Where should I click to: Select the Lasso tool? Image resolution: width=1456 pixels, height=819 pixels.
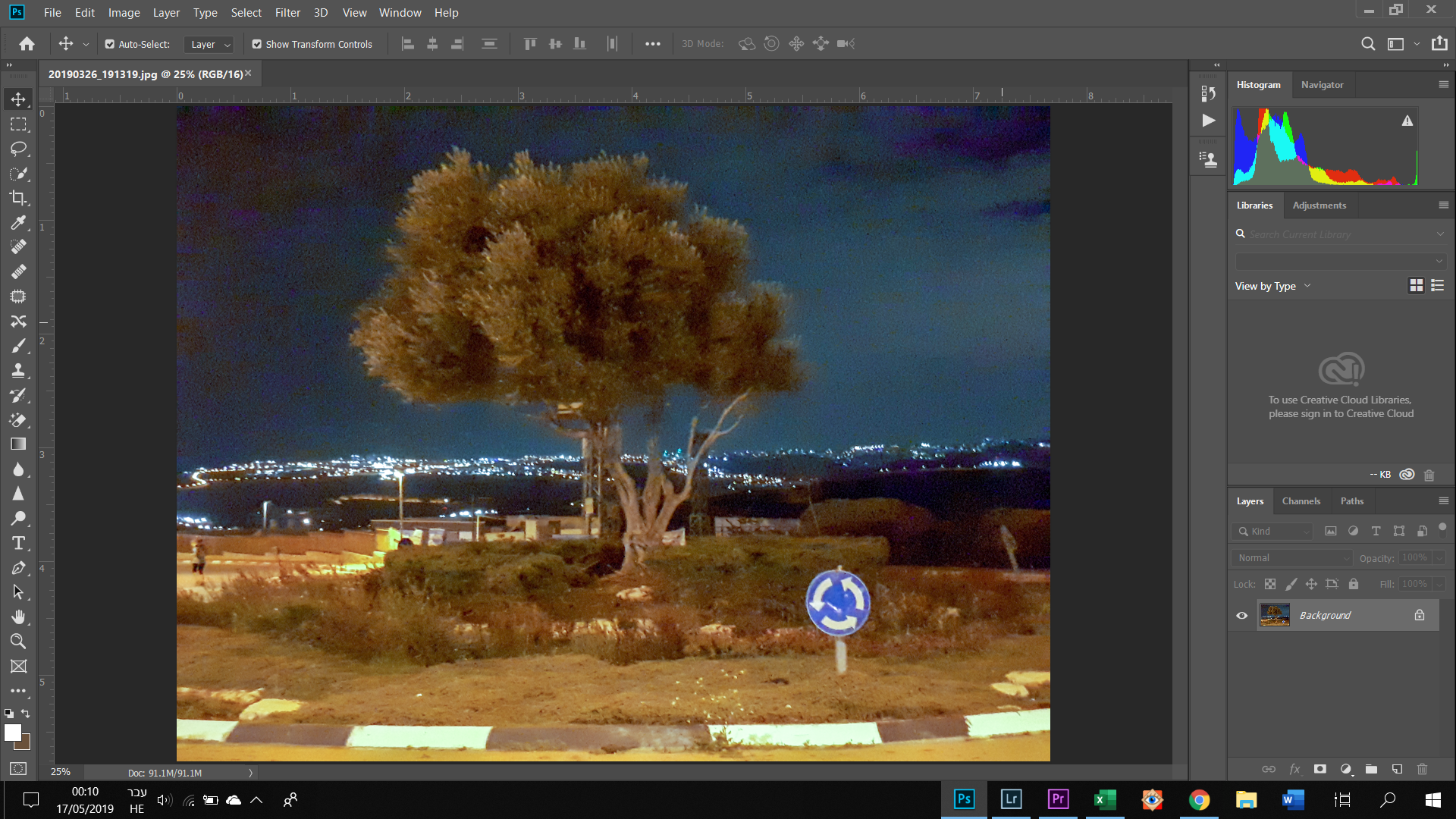click(18, 149)
